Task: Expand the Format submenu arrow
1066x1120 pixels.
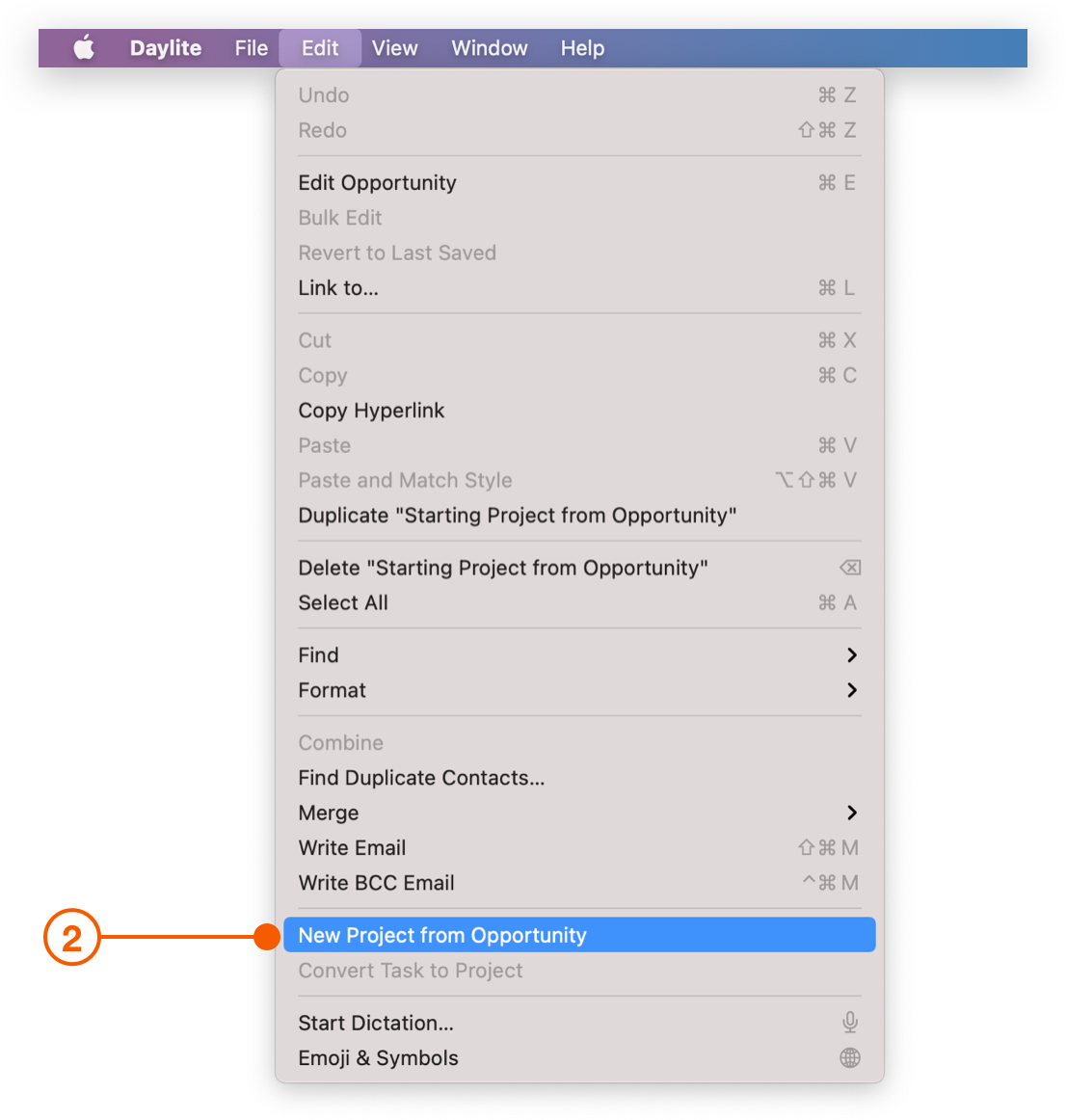Action: click(x=851, y=690)
